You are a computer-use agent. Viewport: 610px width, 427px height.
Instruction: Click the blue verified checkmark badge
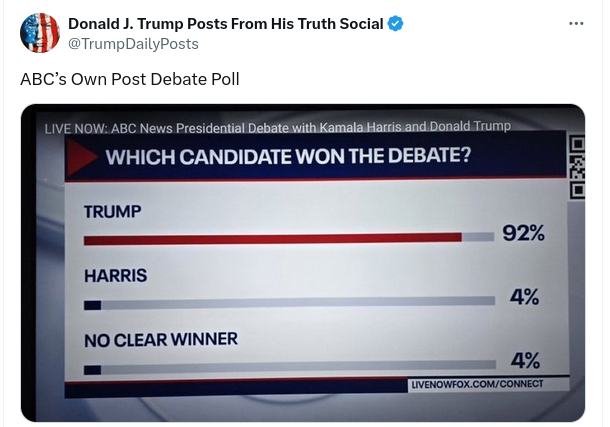pos(396,24)
